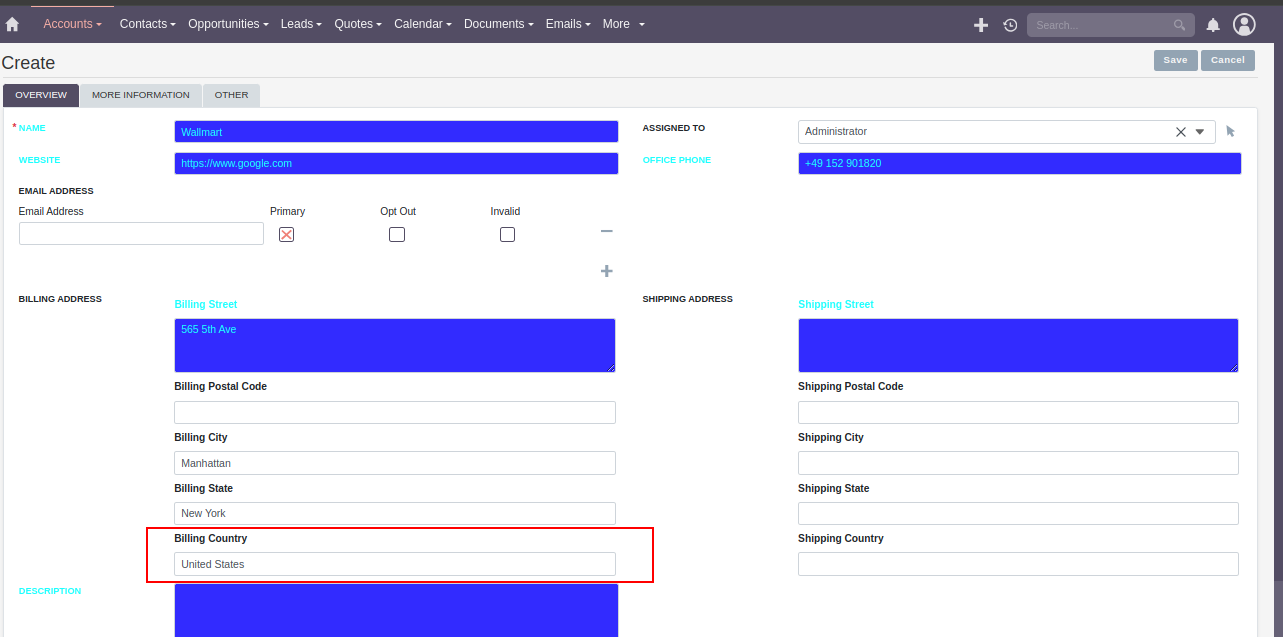Viewport: 1283px width, 637px height.
Task: Switch to the Other tab
Action: [231, 95]
